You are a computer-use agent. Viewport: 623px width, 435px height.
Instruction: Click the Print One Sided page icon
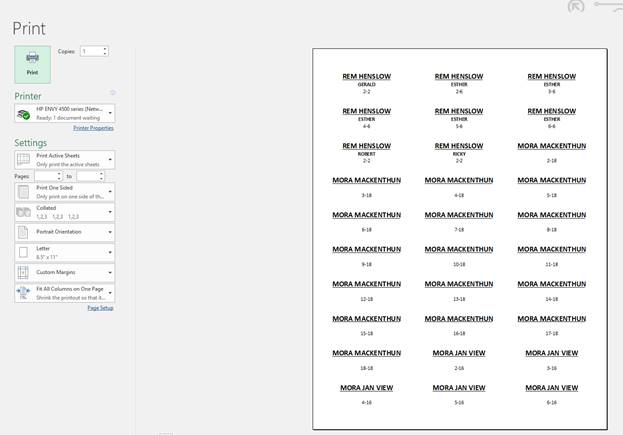pyautogui.click(x=23, y=192)
